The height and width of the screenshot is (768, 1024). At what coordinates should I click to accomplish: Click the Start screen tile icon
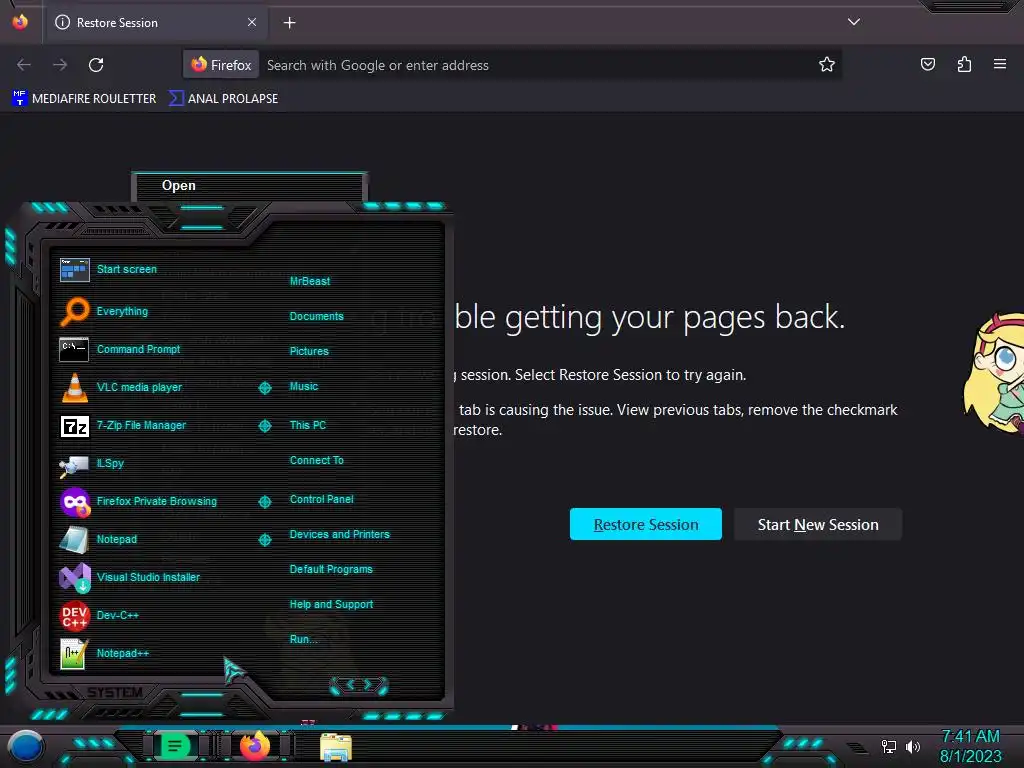click(x=74, y=269)
